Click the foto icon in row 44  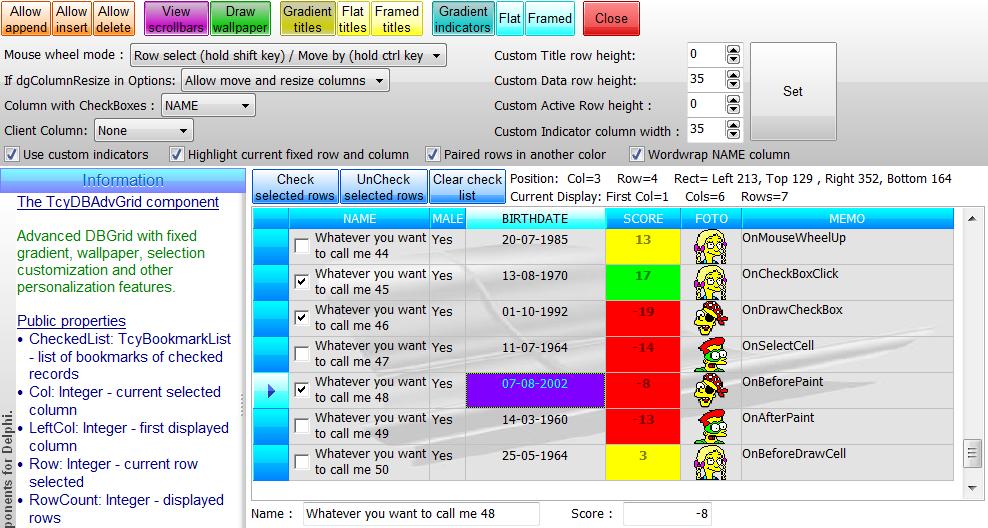pos(710,247)
